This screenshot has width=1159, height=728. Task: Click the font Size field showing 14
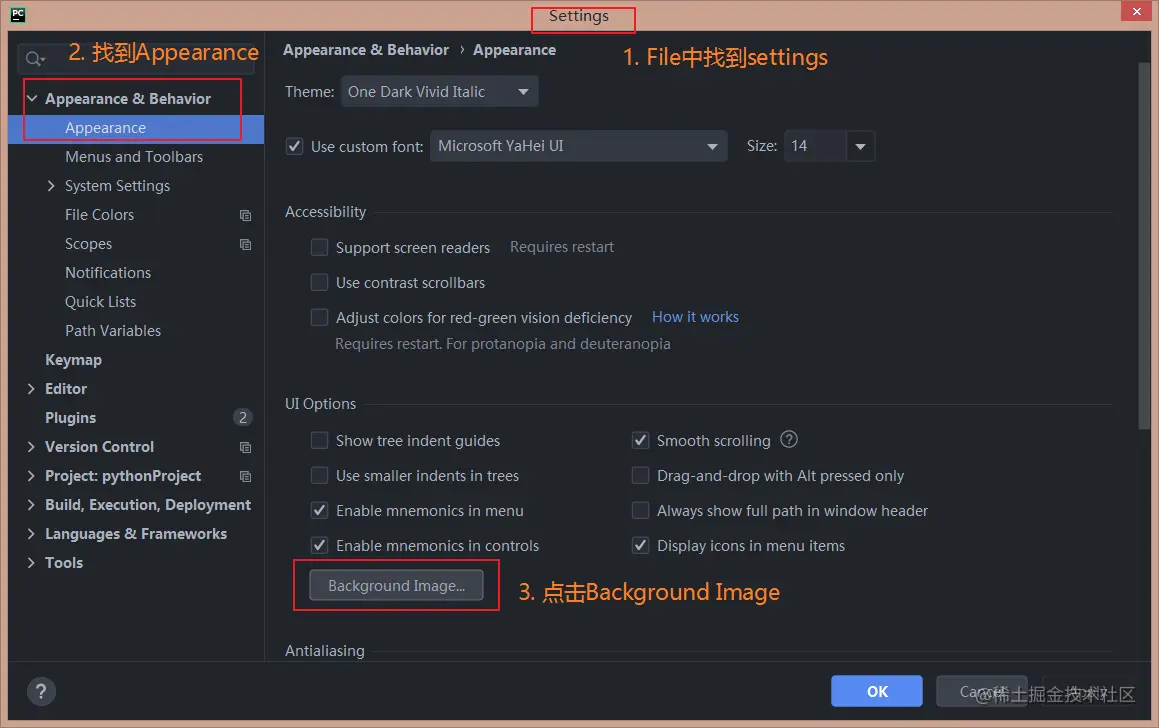[x=815, y=146]
